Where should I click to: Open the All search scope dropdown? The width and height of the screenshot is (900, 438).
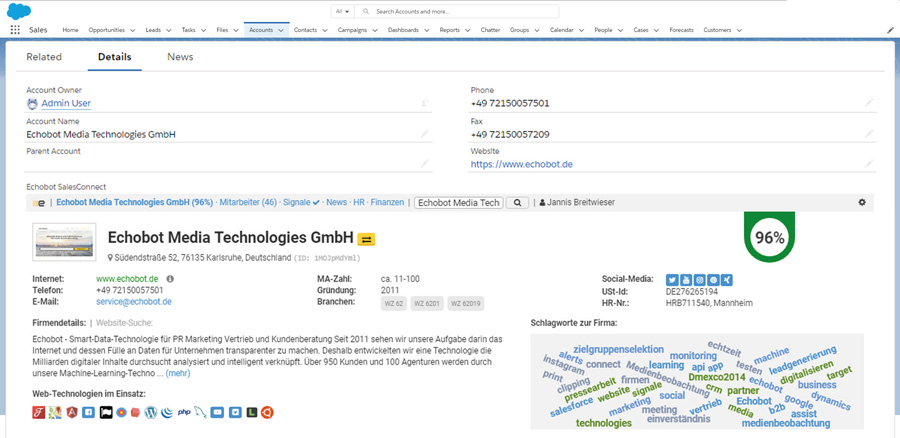[x=343, y=11]
